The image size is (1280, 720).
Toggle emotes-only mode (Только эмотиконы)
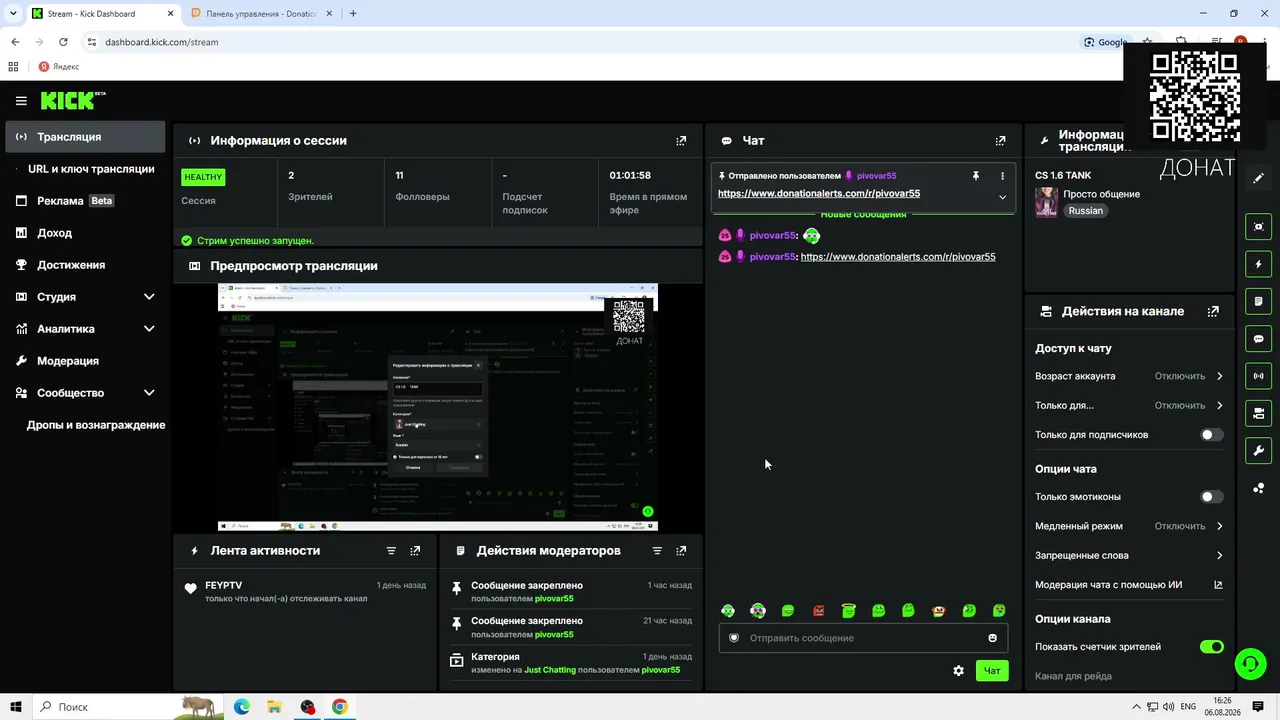pos(1211,497)
